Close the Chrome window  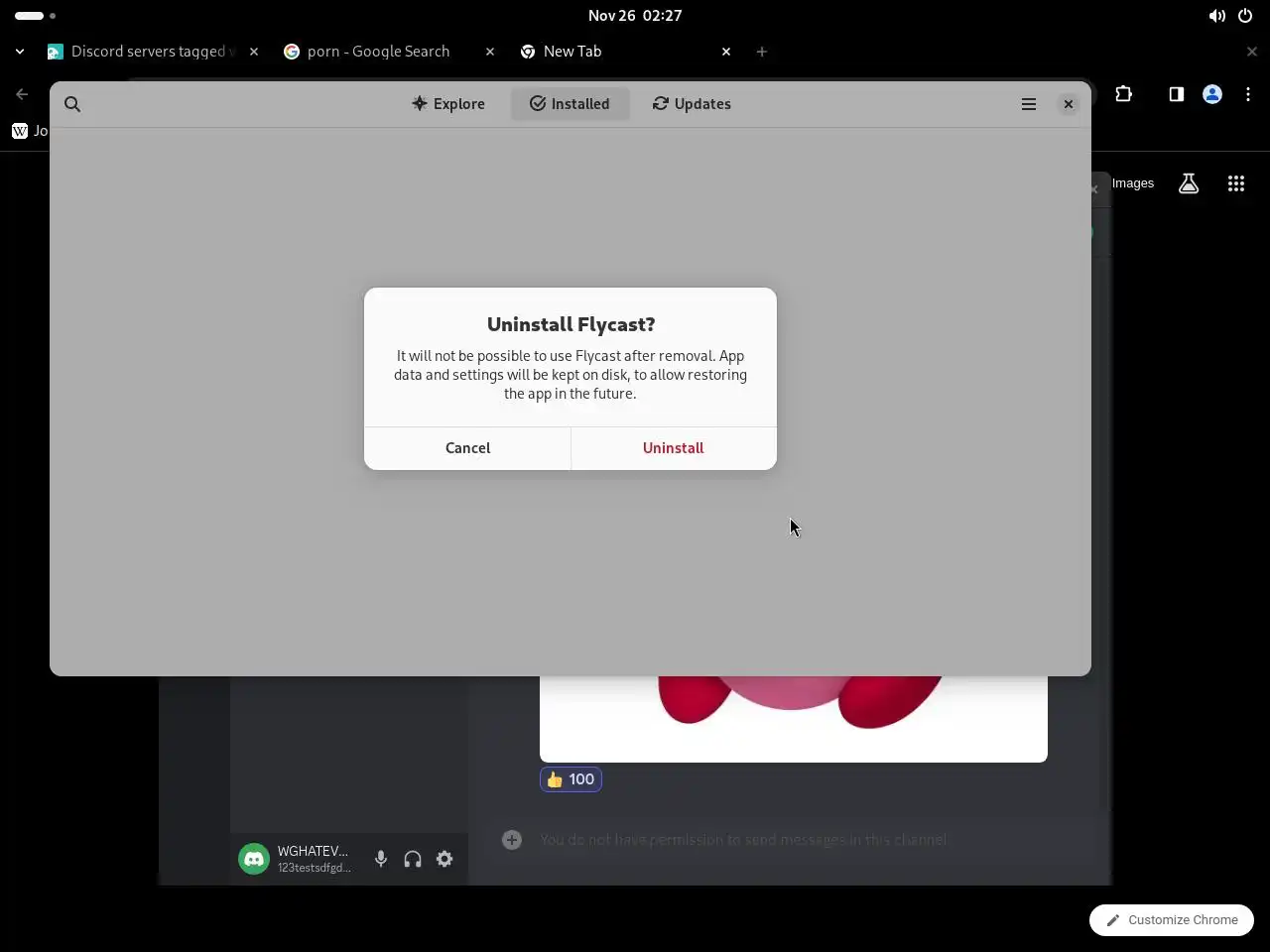point(1251,52)
